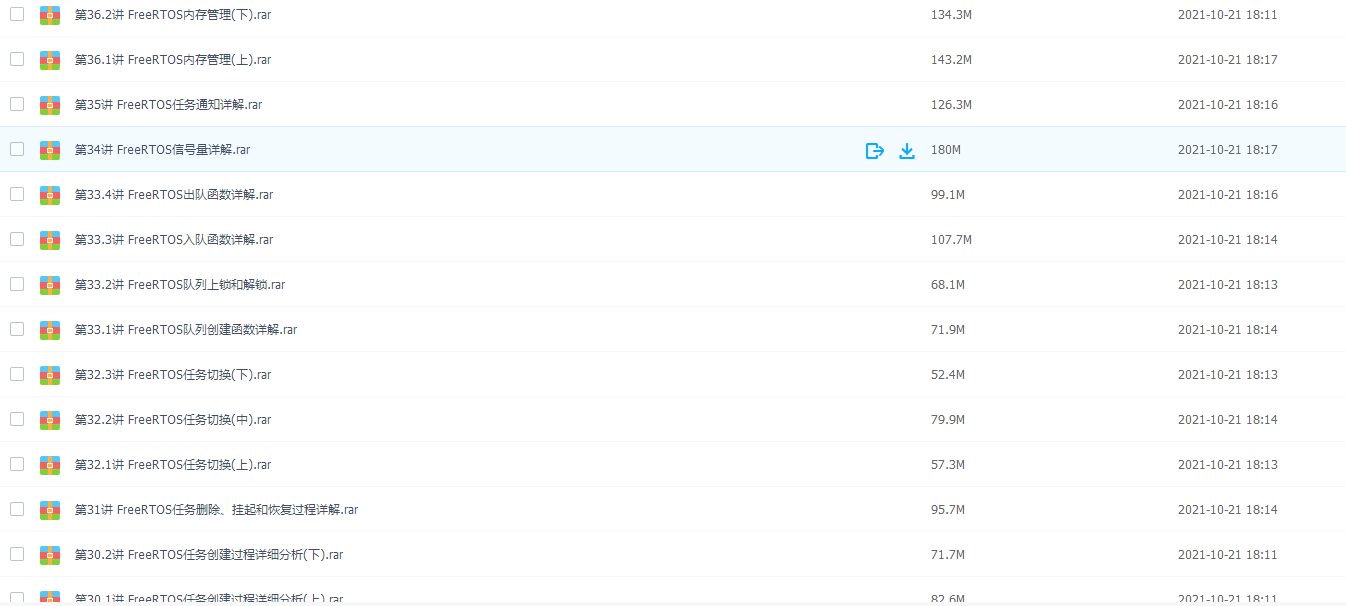This screenshot has width=1346, height=606.
Task: Click the date "2021-10-21 18:16" on the 第35讲 row
Action: [1228, 105]
